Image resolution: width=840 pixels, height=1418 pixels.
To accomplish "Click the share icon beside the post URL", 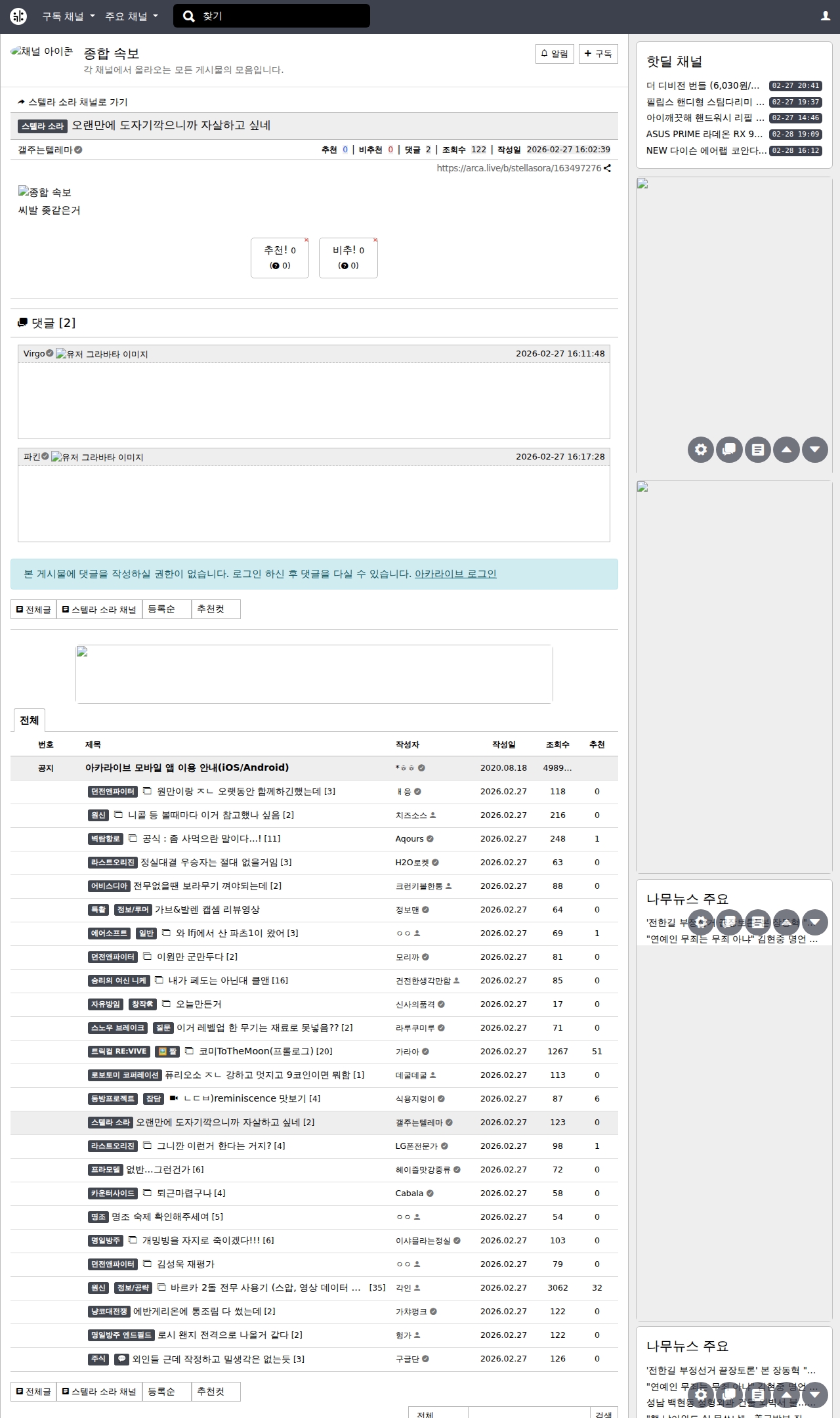I will pos(608,168).
